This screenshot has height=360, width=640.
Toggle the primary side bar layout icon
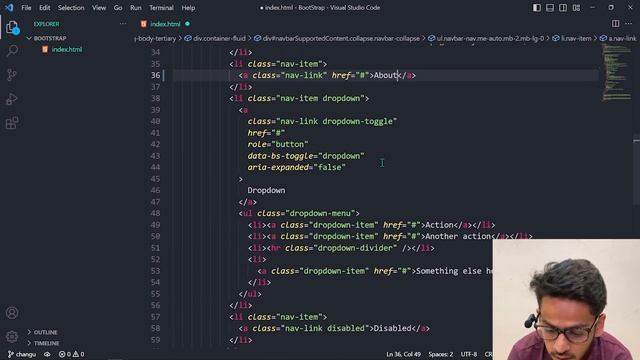(x=537, y=8)
